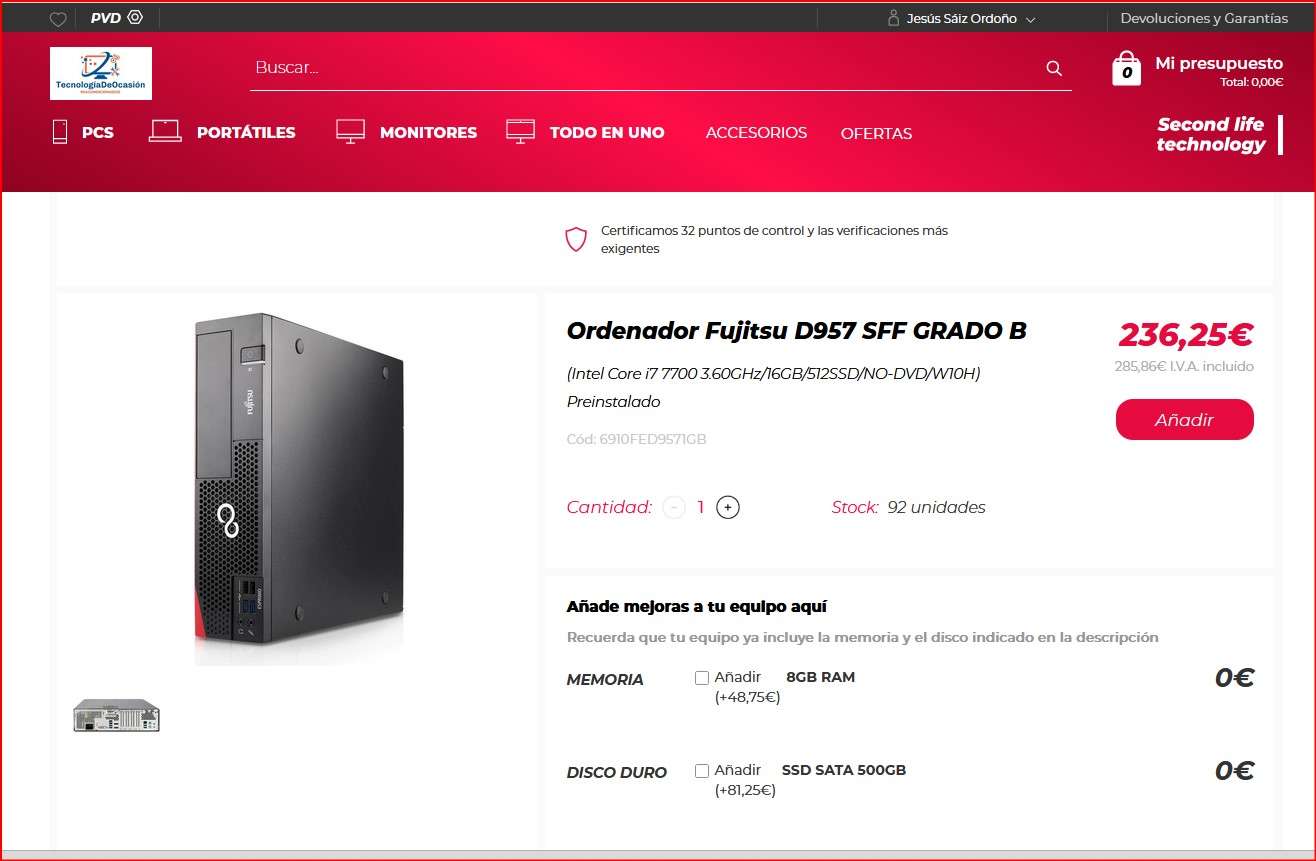Click the monitor icon beside Monitores

pyautogui.click(x=350, y=131)
